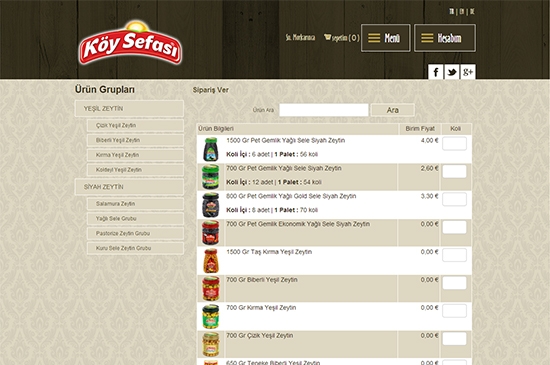Select product name 1500 Gr Taş Kırma Yeşil Zeytin

[x=269, y=252]
